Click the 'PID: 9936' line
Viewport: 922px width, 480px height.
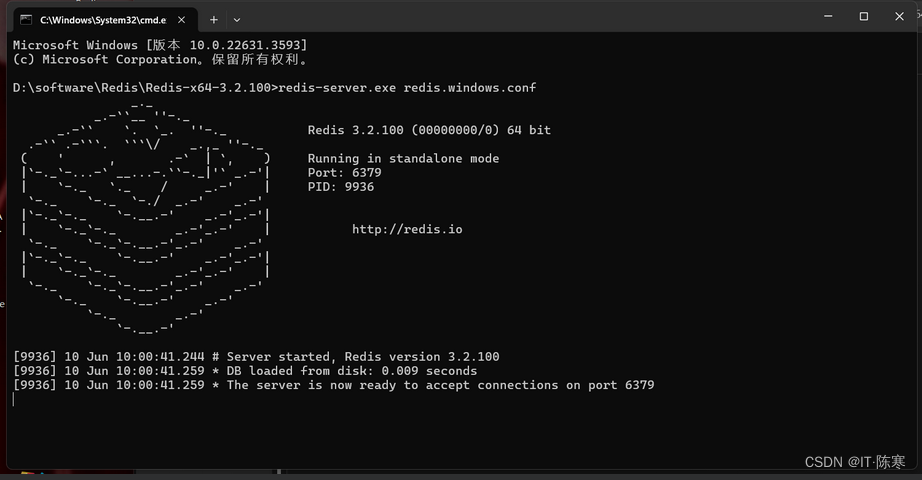(341, 186)
